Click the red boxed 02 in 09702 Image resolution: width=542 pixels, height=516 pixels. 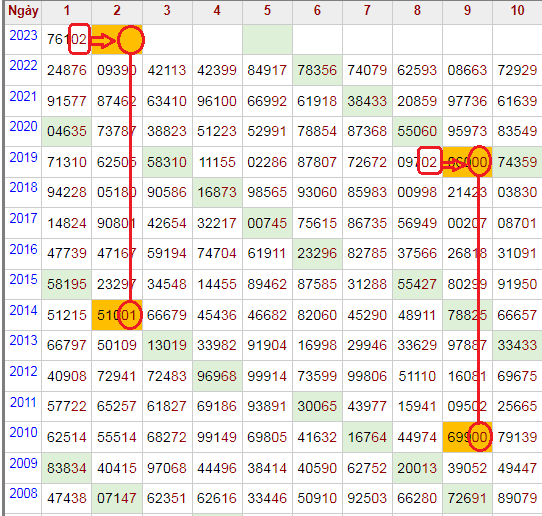429,161
